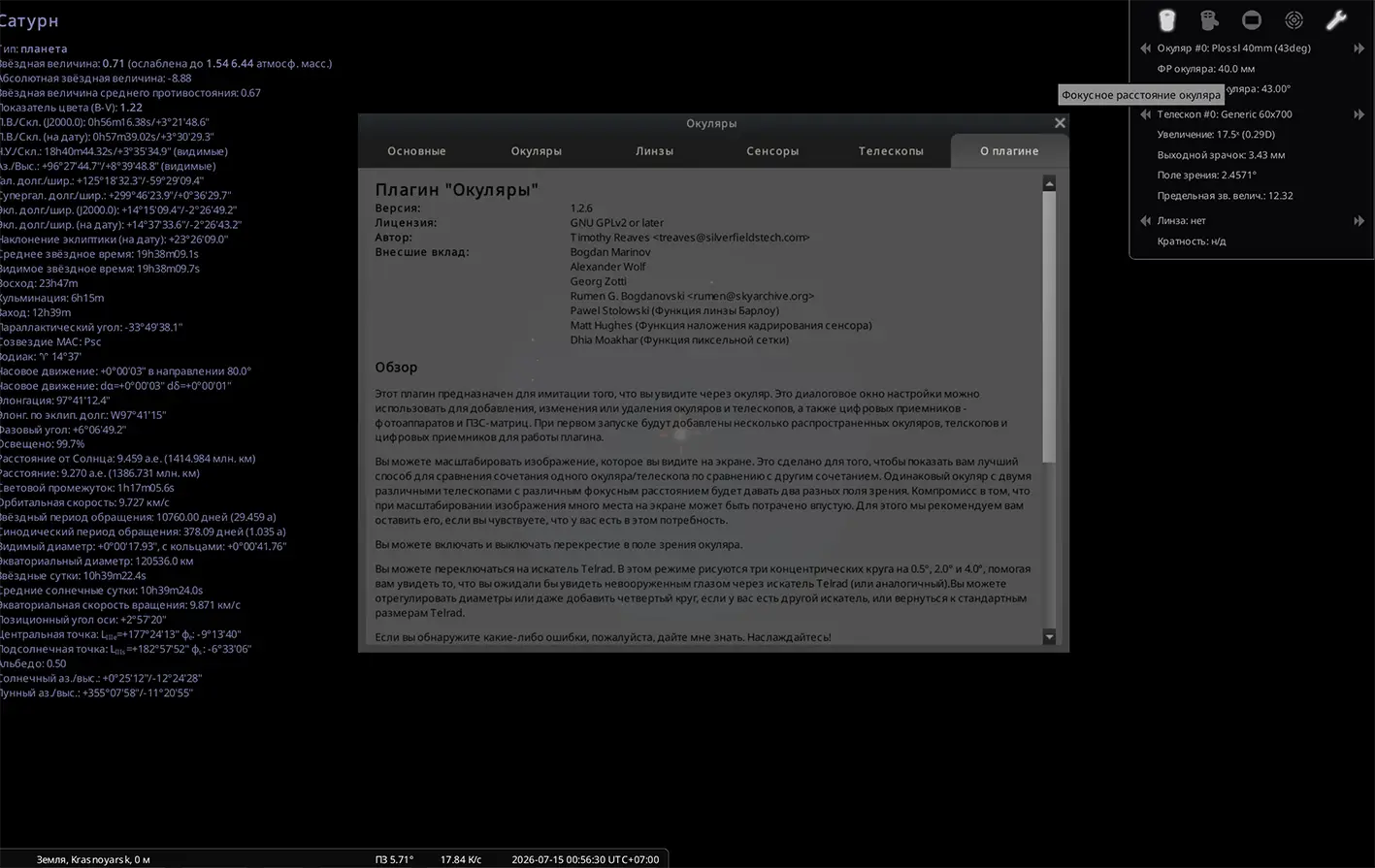Select the previous ocular with left arrow
The height and width of the screenshot is (868, 1375).
point(1145,48)
